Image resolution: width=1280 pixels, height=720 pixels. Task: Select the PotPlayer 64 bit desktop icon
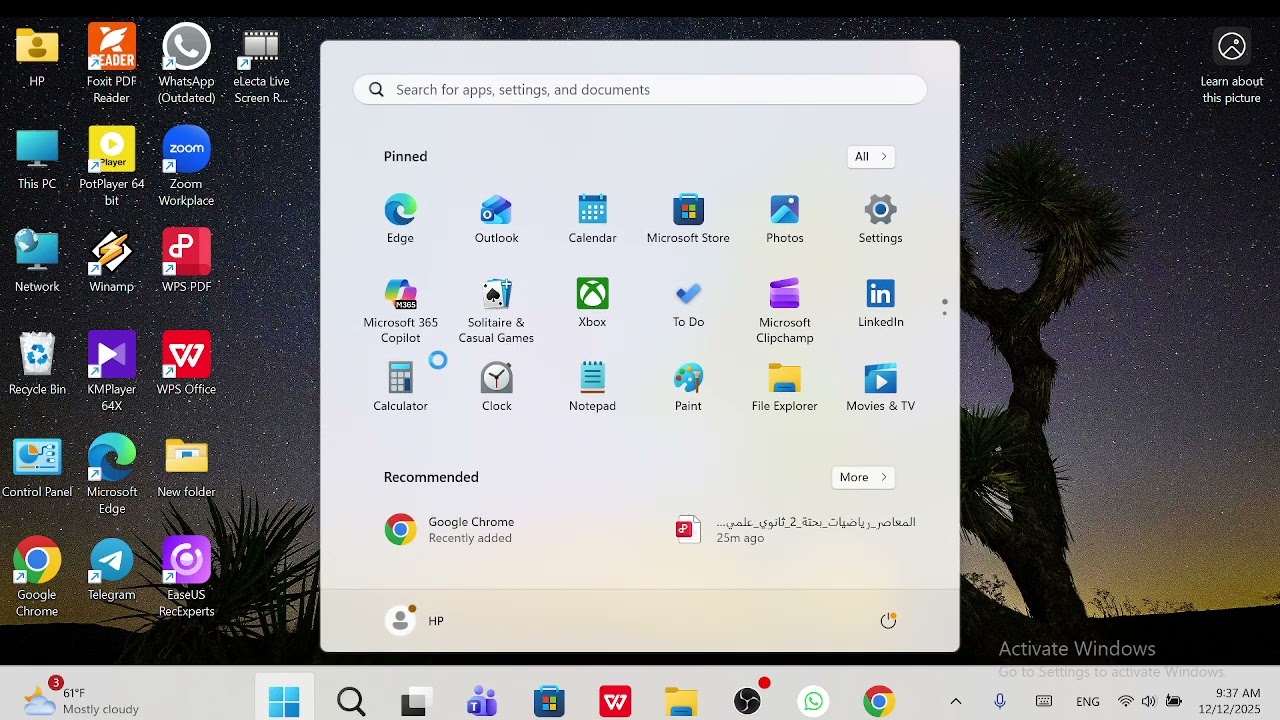click(x=111, y=167)
